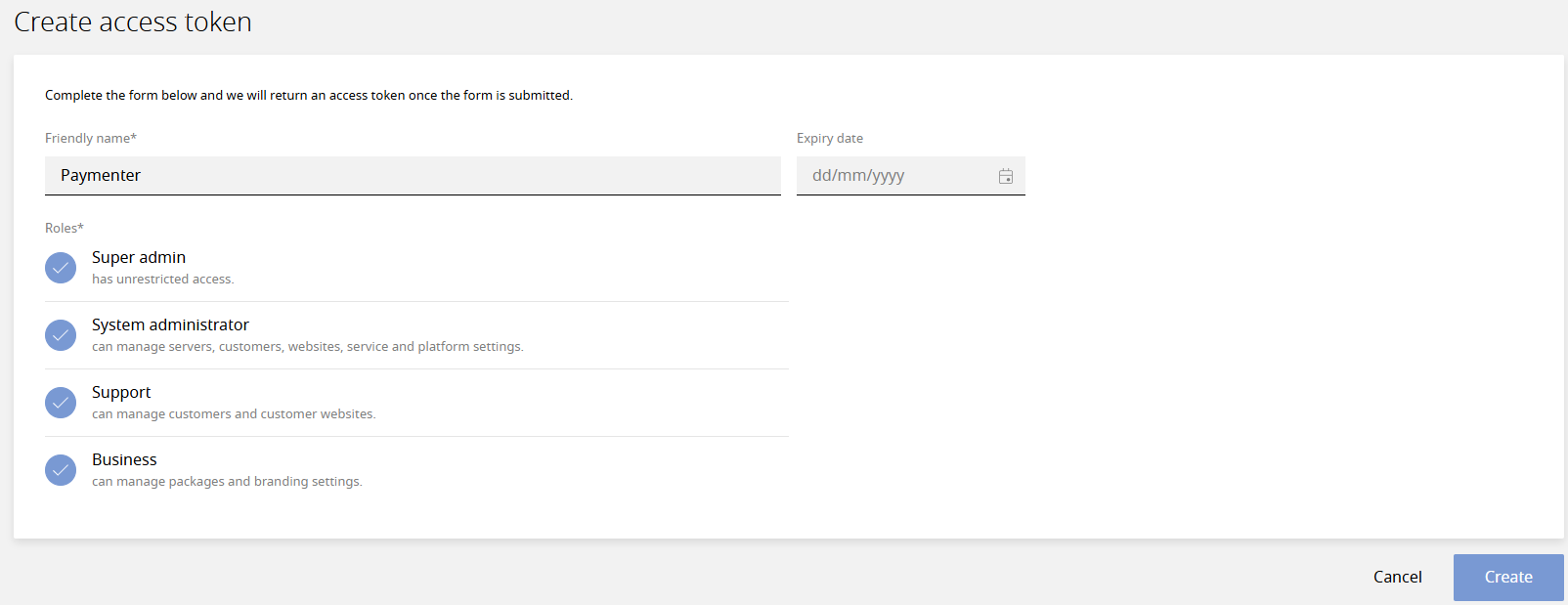Click the Create button

[1507, 577]
